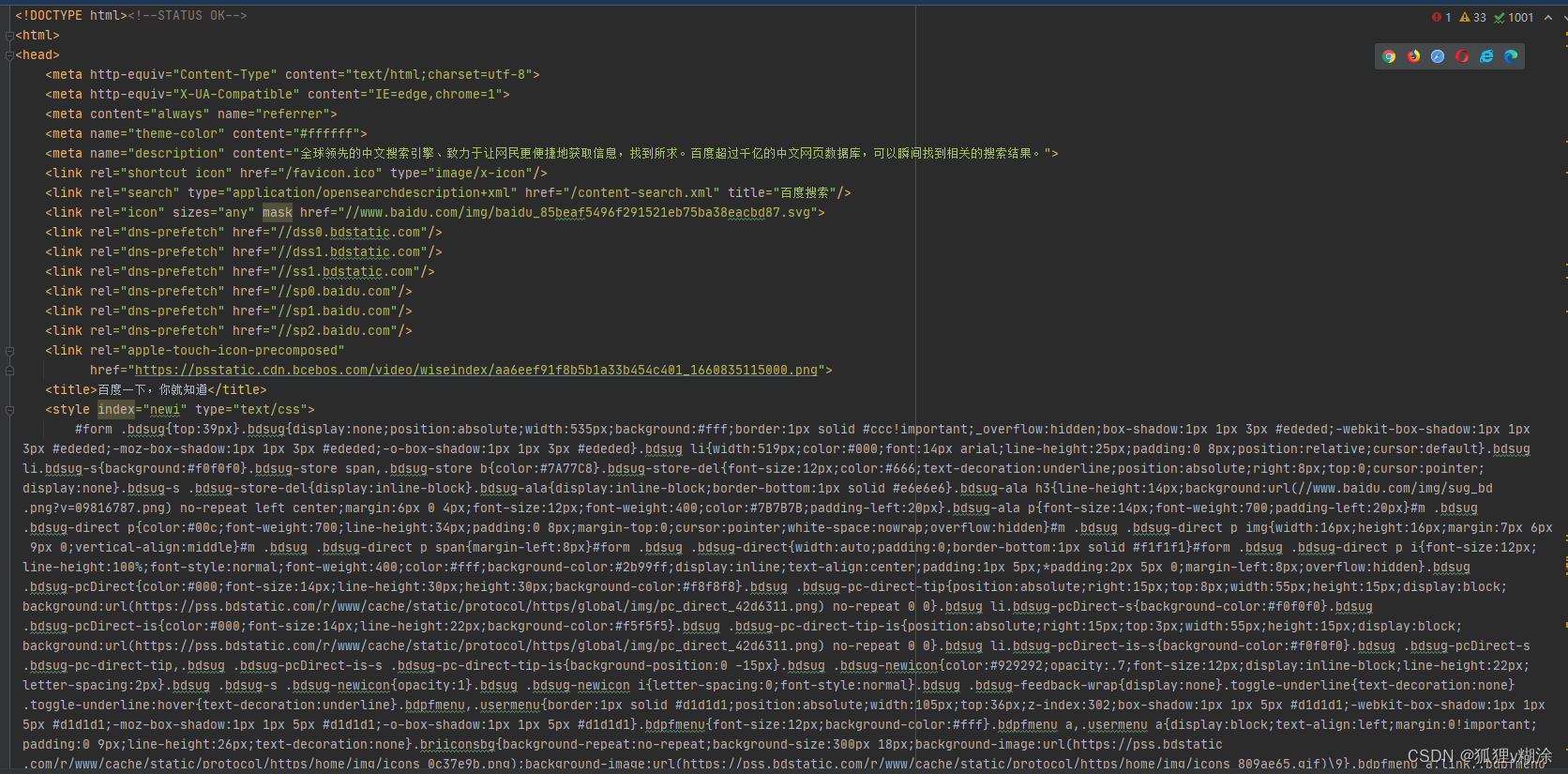The width and height of the screenshot is (1568, 774).
Task: Click the red error count indicator
Action: point(1441,17)
